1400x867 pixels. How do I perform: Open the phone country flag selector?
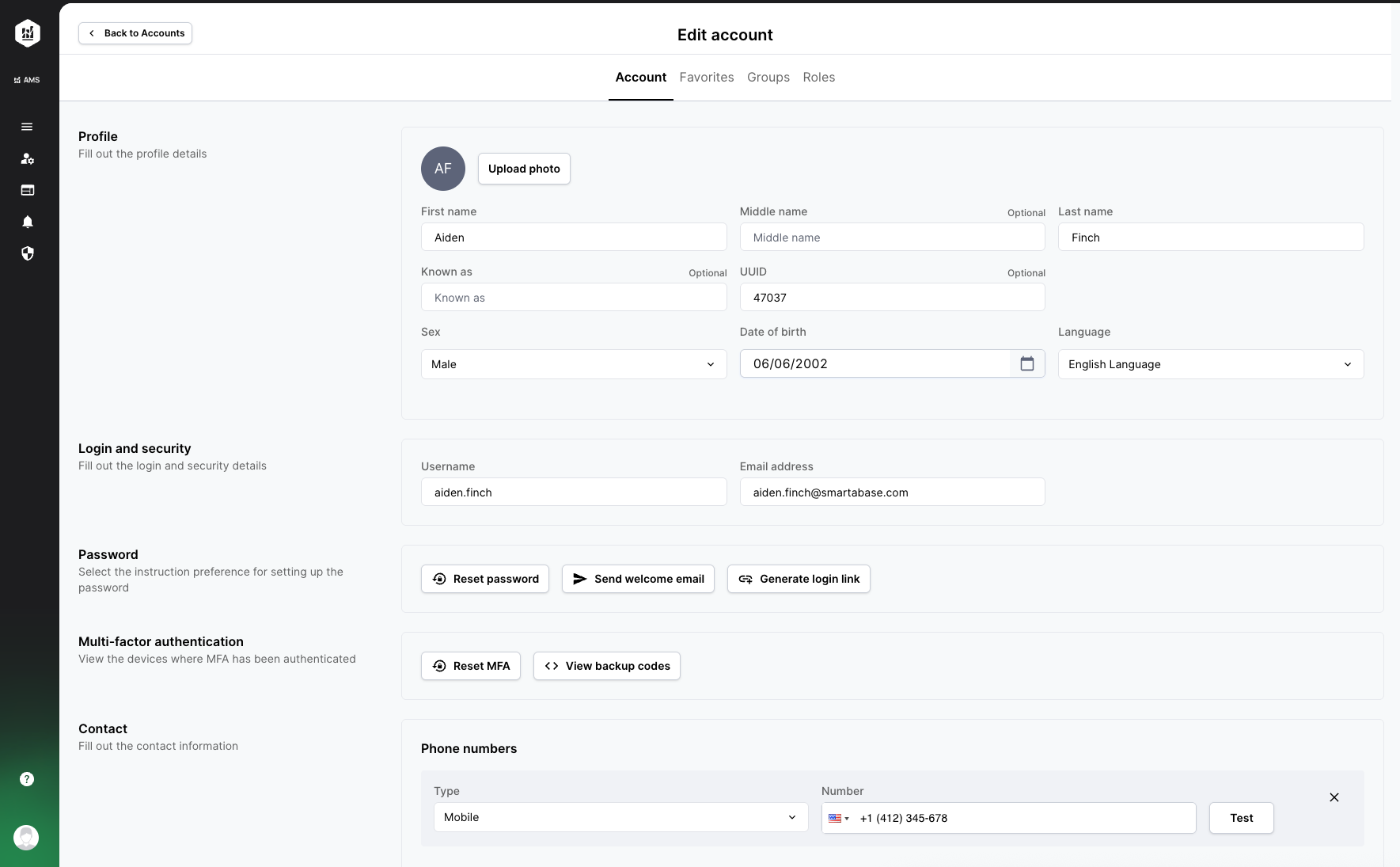tap(838, 818)
